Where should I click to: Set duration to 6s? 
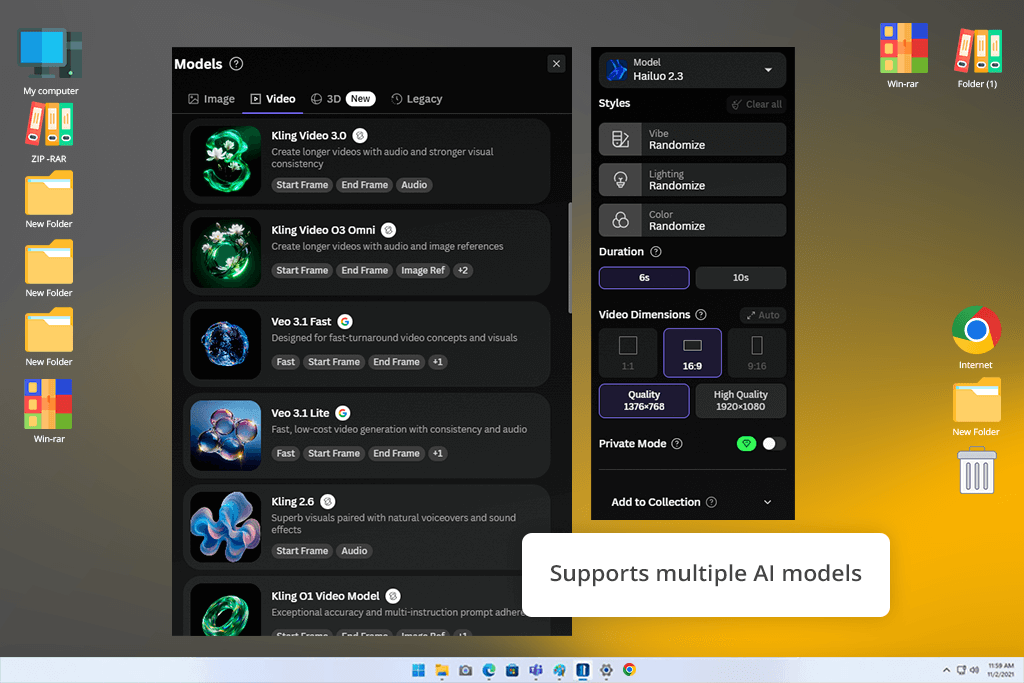coord(644,278)
